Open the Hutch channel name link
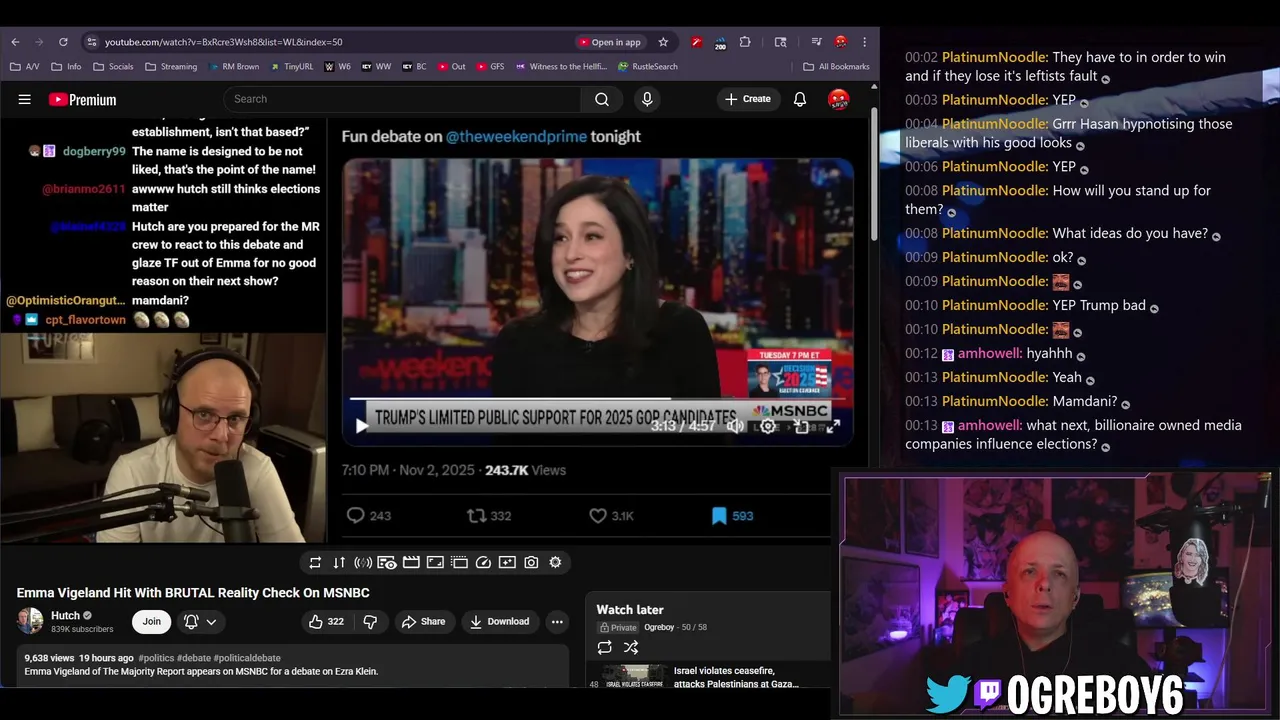 pyautogui.click(x=65, y=615)
